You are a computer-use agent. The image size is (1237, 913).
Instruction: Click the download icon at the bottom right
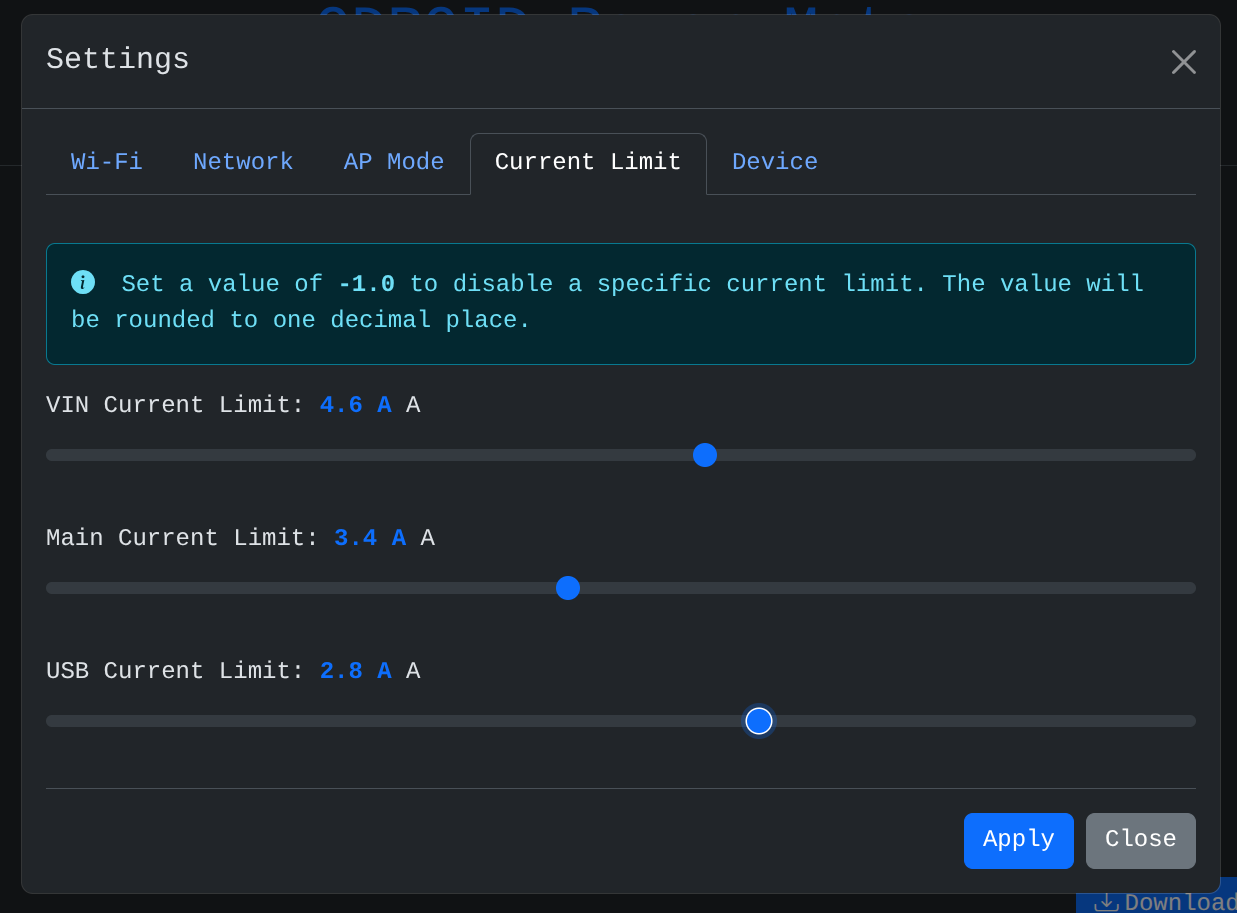(1106, 902)
